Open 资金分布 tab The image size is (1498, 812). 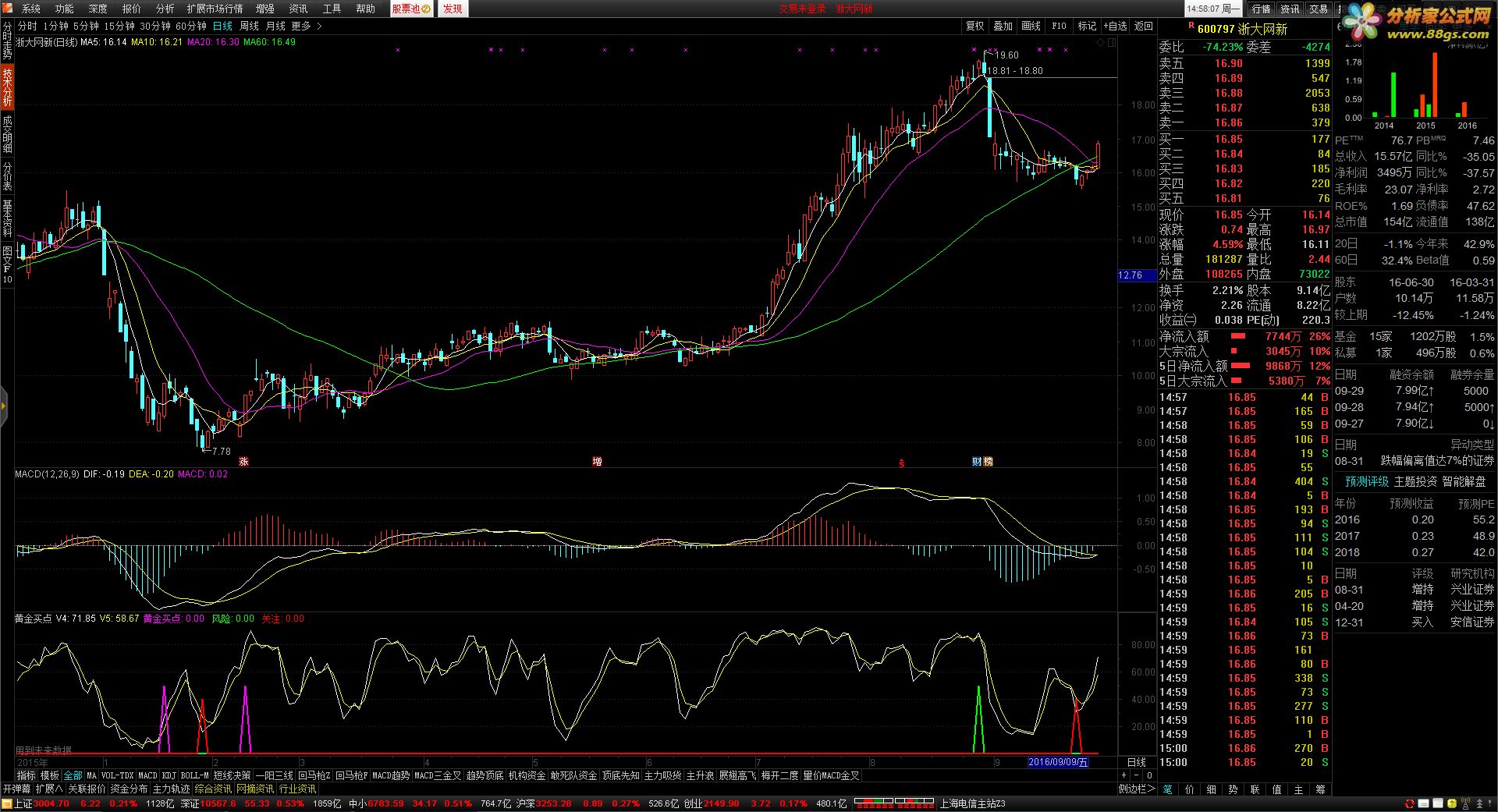coord(129,789)
